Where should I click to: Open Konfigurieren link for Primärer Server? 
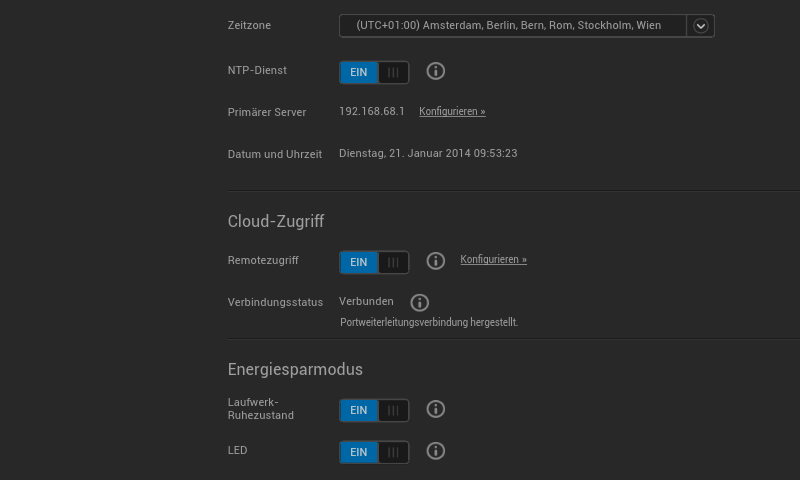point(452,112)
